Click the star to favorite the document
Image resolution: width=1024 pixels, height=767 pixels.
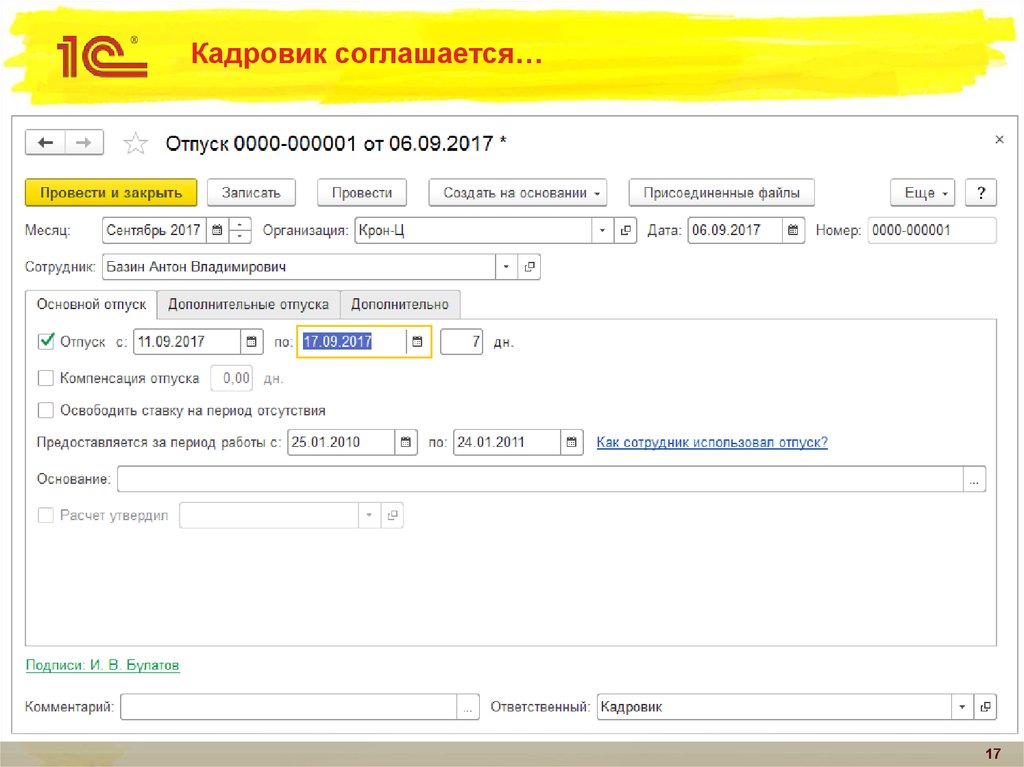point(135,142)
